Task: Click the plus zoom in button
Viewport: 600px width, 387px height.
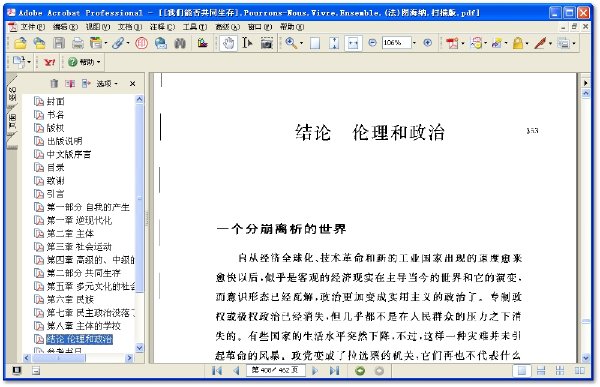Action: (x=428, y=43)
